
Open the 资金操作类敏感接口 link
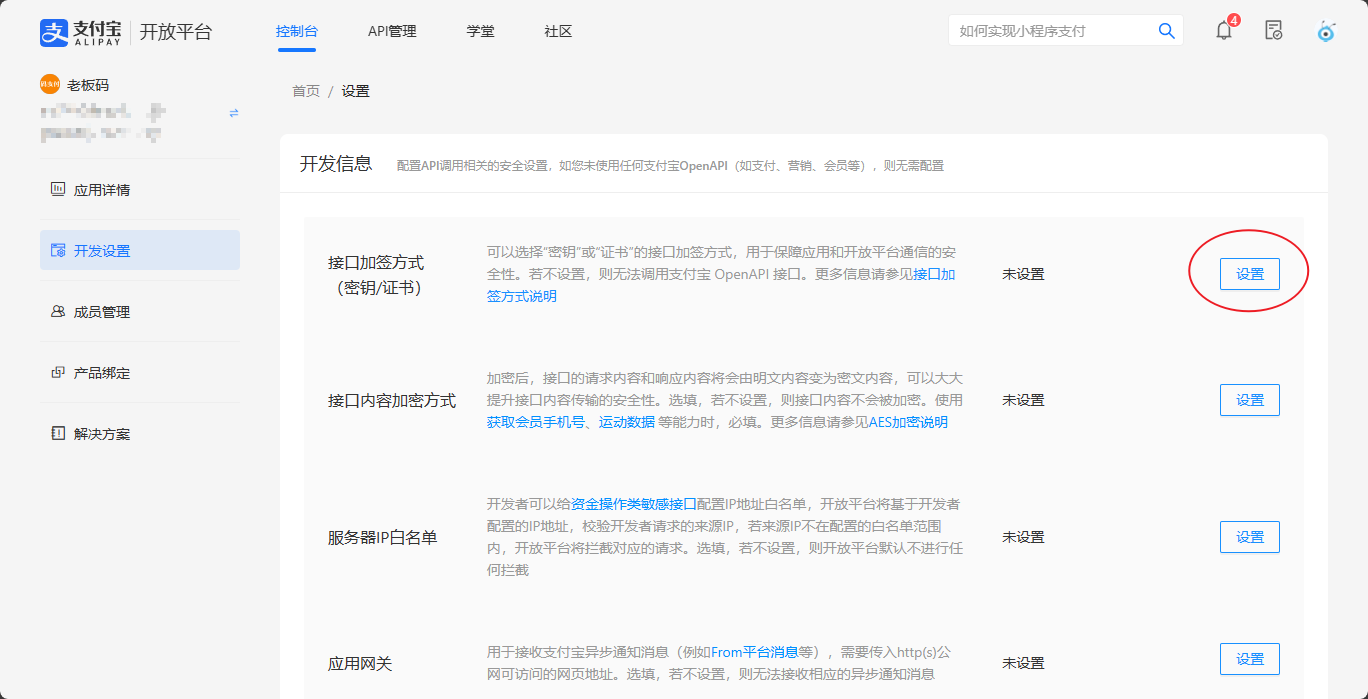[633, 504]
